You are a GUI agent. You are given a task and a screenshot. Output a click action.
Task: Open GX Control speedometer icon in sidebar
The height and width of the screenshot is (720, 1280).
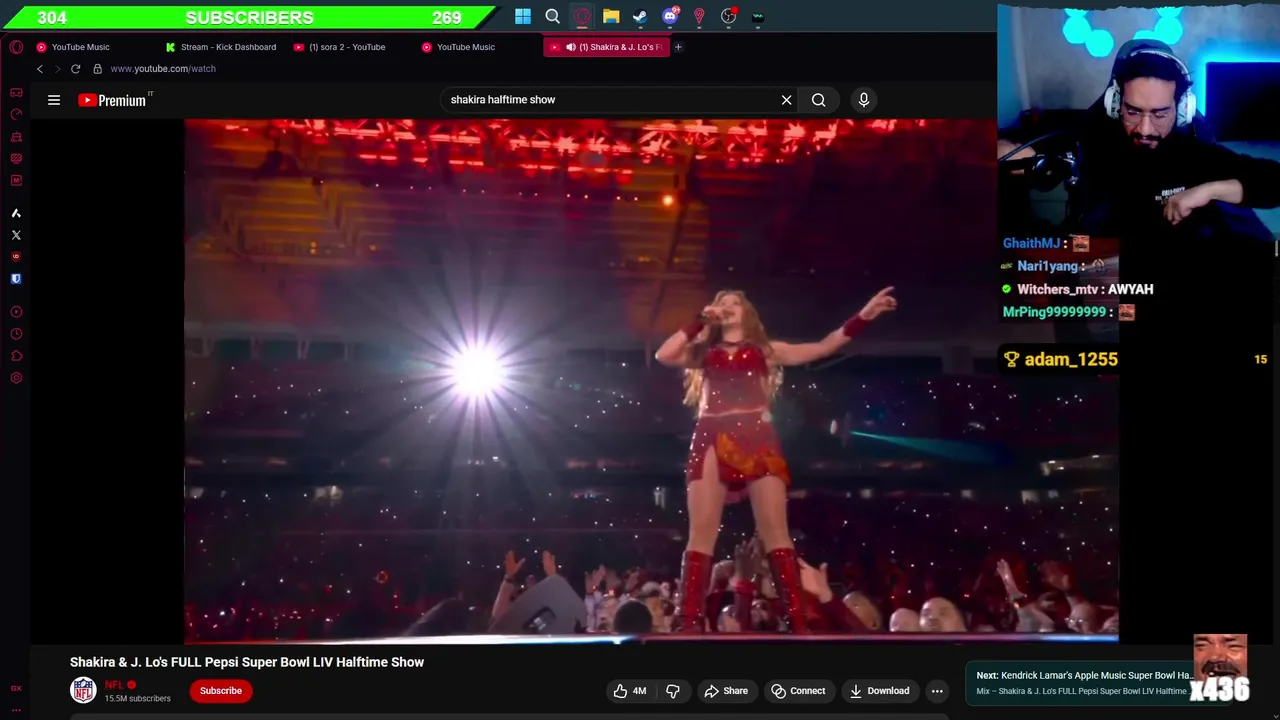click(x=16, y=114)
